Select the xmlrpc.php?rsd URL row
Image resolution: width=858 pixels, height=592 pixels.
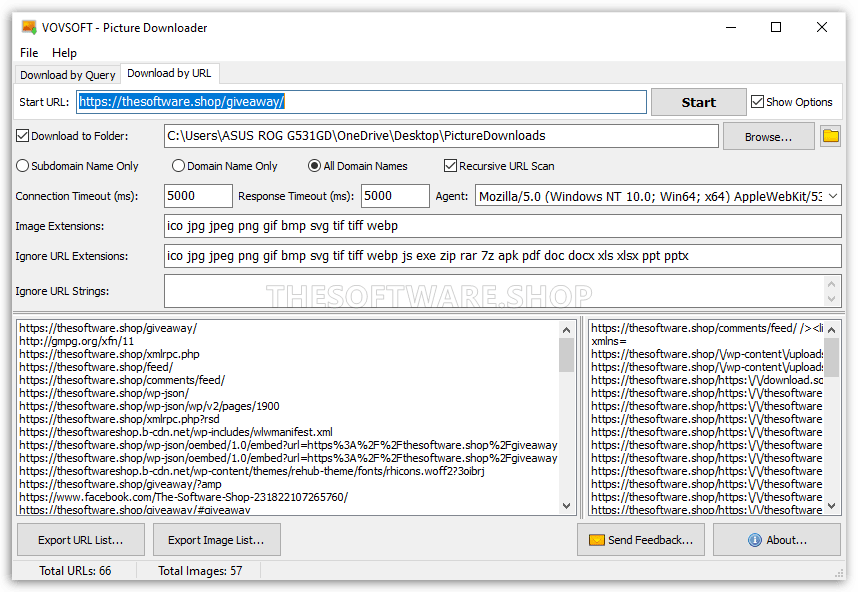pos(119,419)
